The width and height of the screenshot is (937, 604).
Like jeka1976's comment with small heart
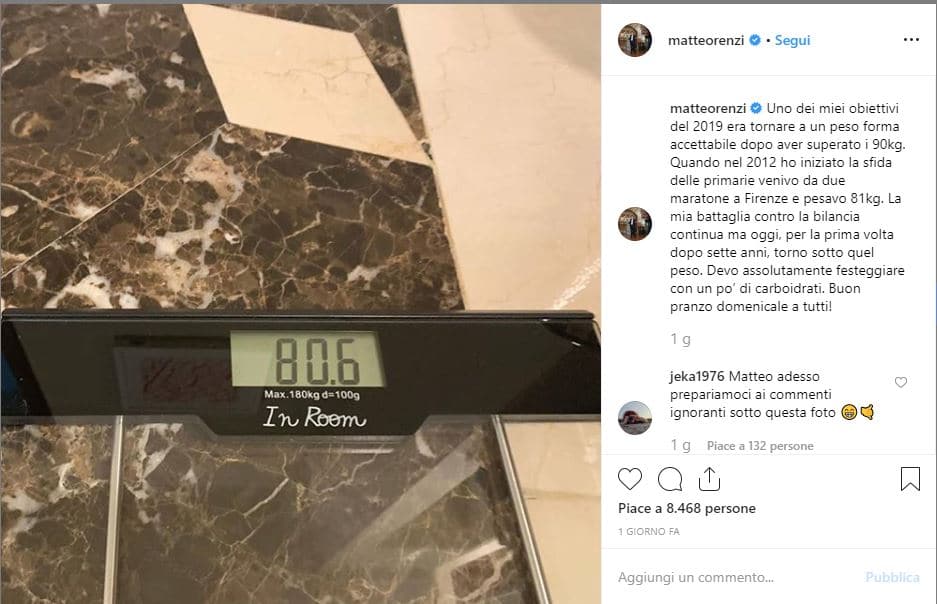tap(901, 382)
